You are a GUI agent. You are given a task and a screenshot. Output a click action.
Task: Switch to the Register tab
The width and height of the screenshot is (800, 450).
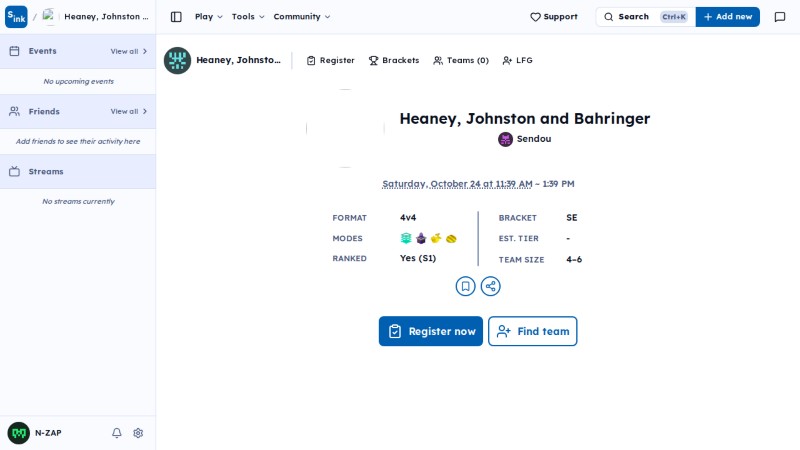point(331,60)
